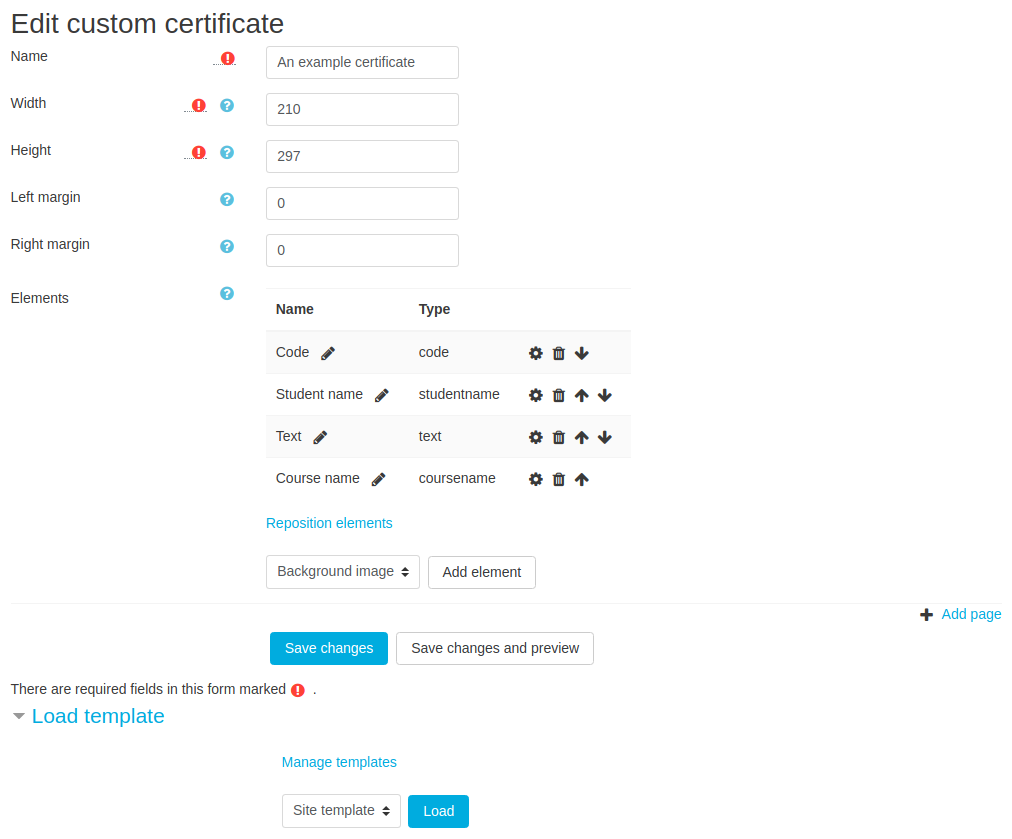1012x839 pixels.
Task: Open help for the Width field
Action: tap(227, 105)
